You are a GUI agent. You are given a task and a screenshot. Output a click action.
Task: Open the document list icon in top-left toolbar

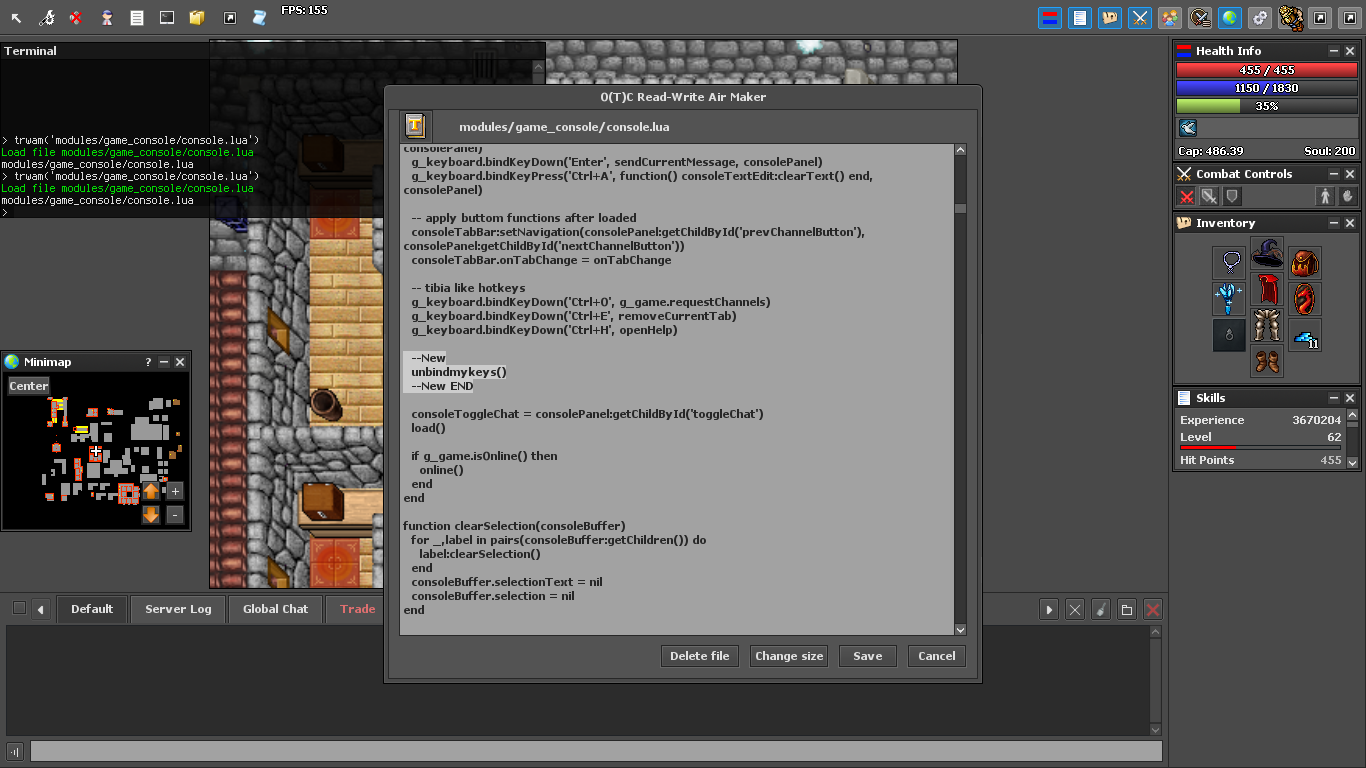tap(137, 18)
